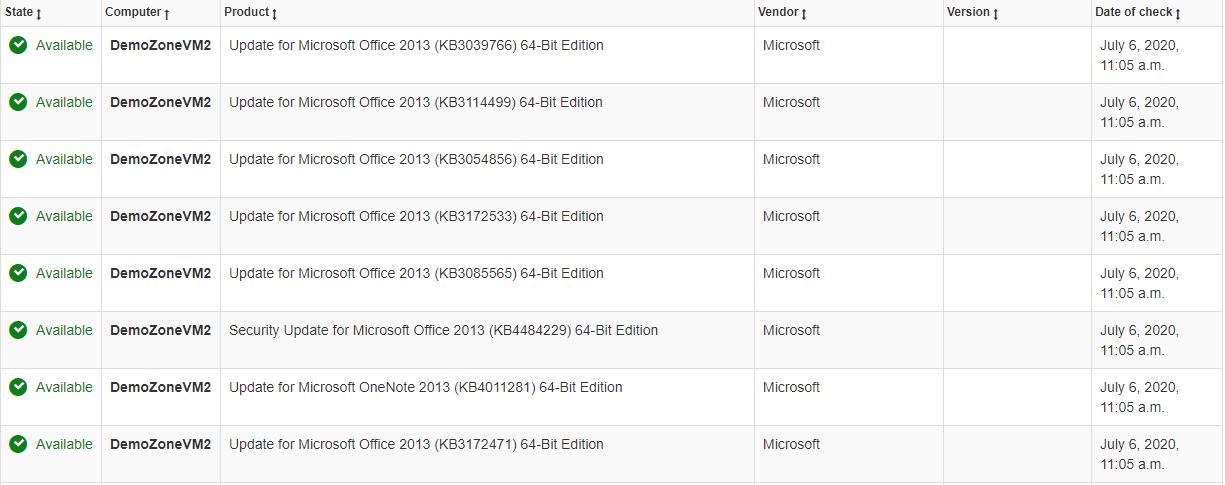The height and width of the screenshot is (485, 1225).
Task: Click Microsoft vendor in KB3172533 row
Action: pos(791,216)
